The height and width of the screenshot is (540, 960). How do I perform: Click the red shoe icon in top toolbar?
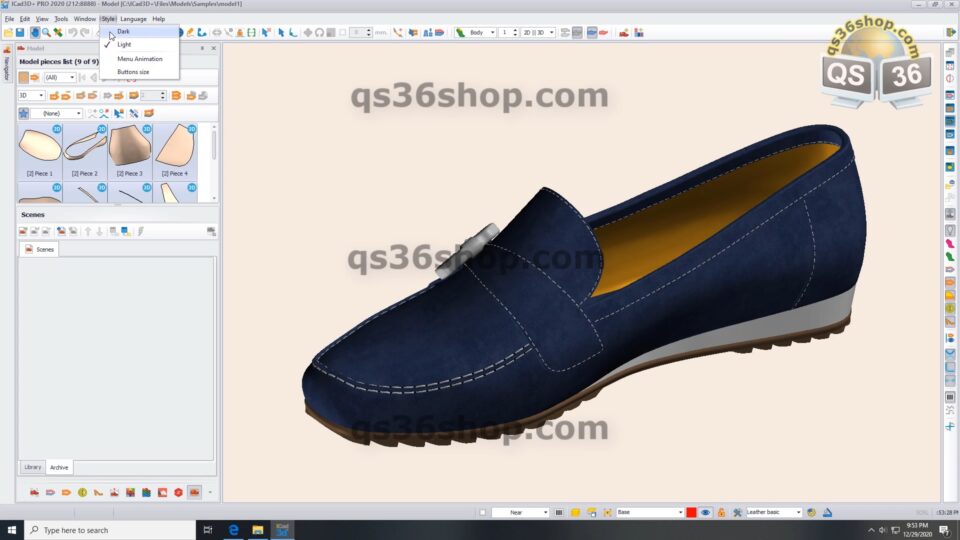[624, 32]
